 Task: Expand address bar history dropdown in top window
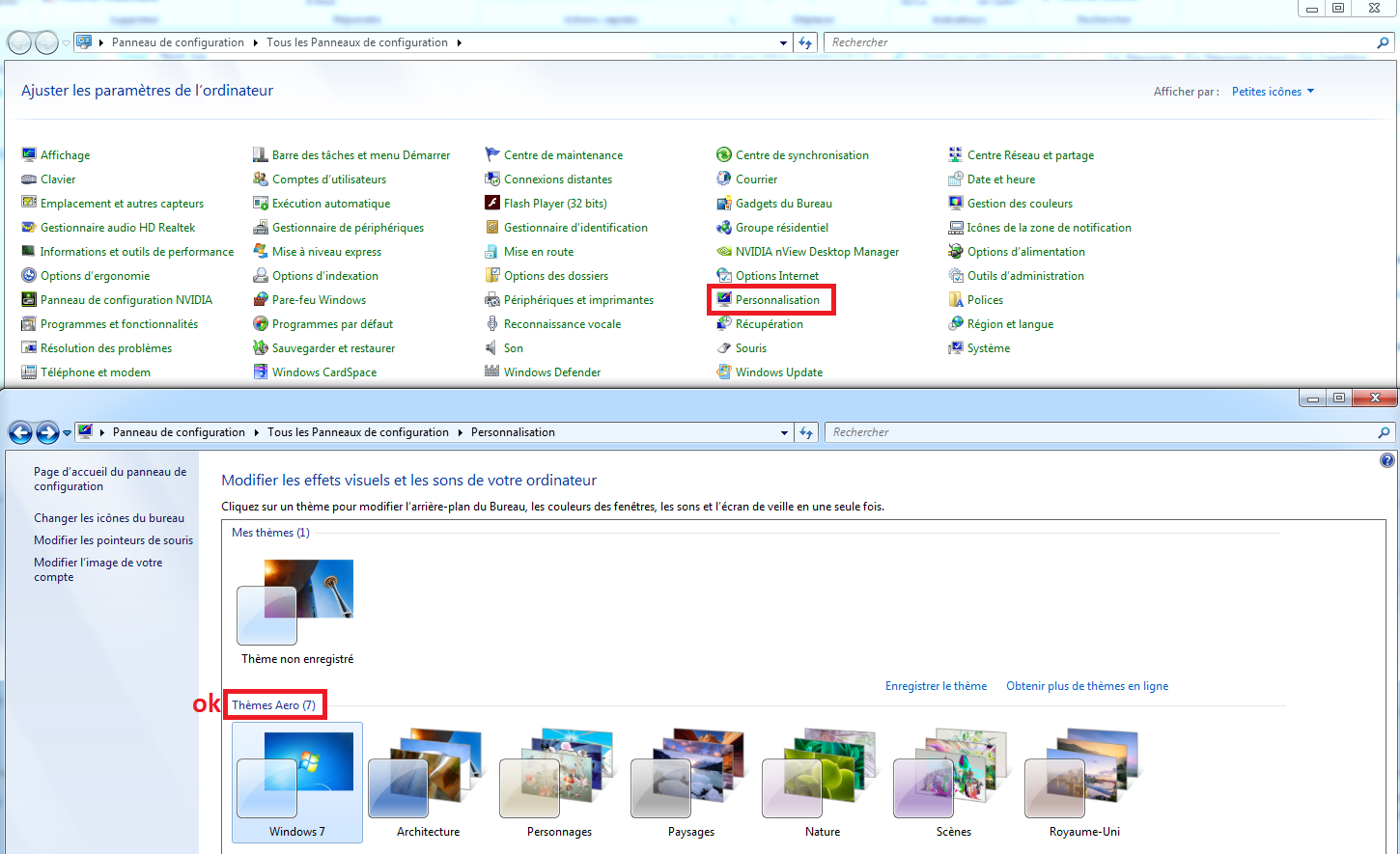click(x=784, y=42)
